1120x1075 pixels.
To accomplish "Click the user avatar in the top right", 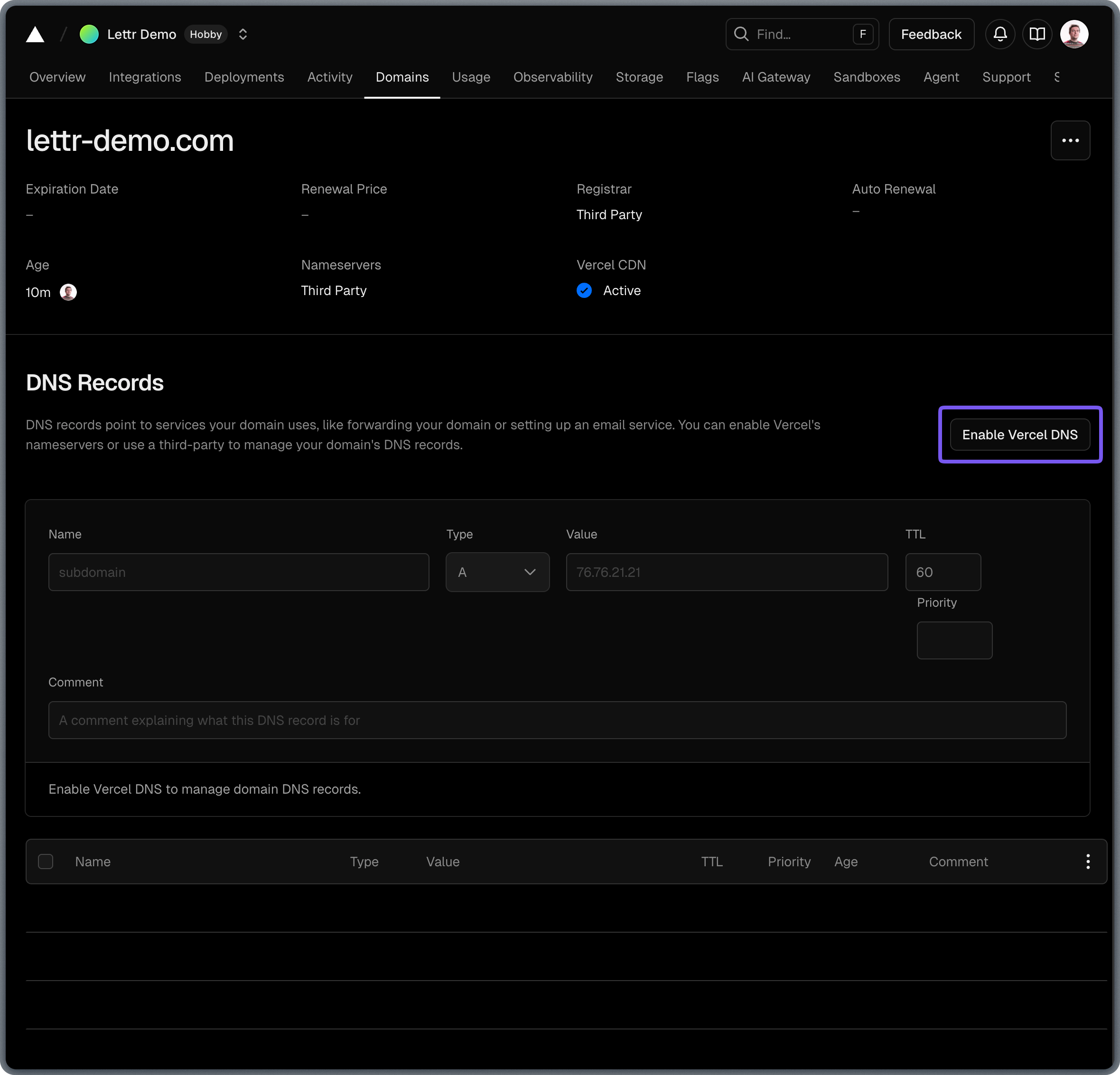I will [x=1074, y=34].
